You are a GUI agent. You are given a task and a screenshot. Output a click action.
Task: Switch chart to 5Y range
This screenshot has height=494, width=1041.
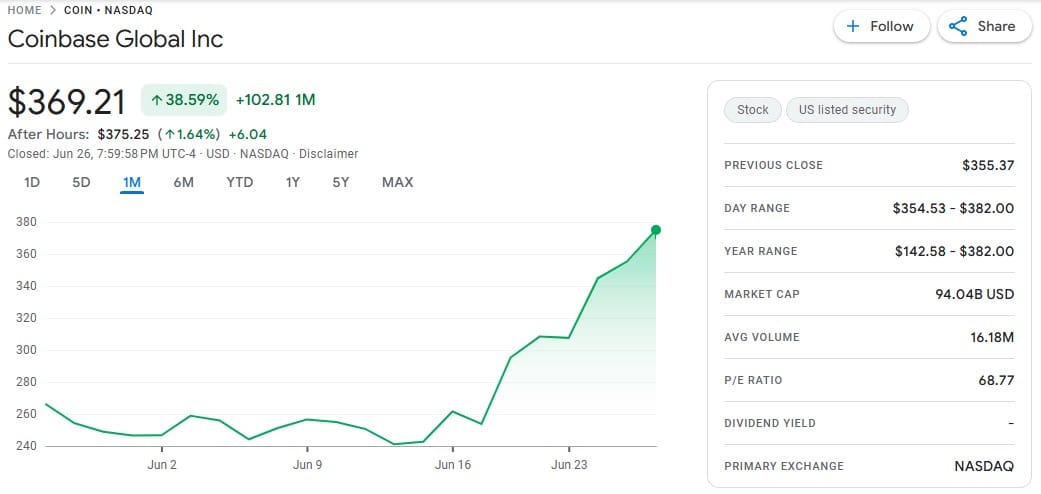341,182
